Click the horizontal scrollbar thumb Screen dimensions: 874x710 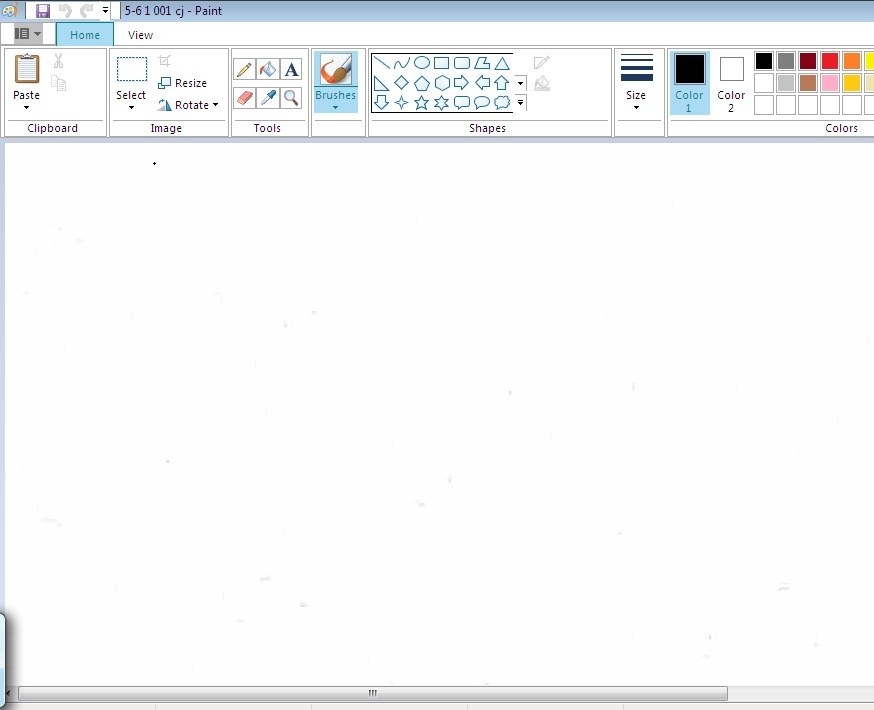[372, 693]
